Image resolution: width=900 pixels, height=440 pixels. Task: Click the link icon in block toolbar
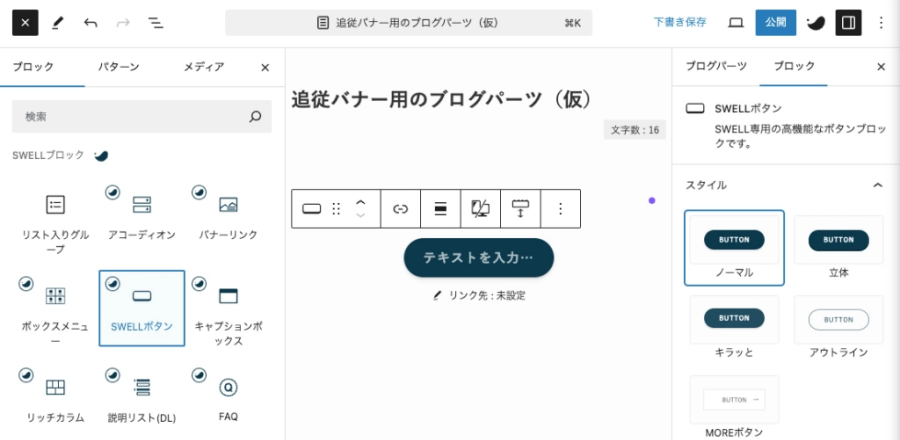click(x=400, y=209)
